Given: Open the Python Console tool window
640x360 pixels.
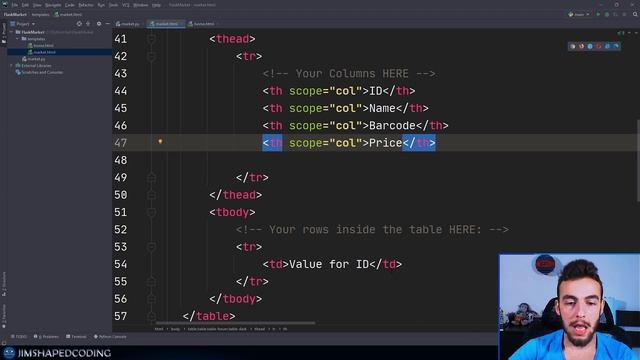Looking at the screenshot, I should pyautogui.click(x=110, y=337).
